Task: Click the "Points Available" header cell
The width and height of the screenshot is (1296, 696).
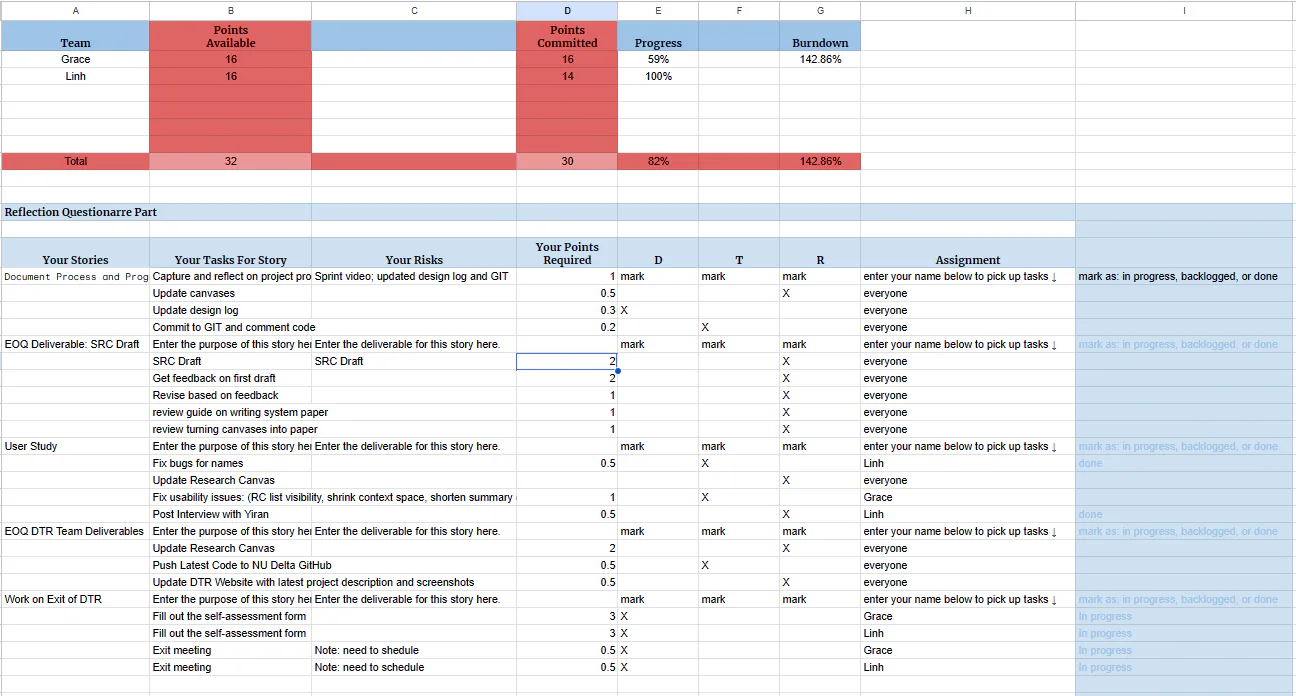Action: 230,37
